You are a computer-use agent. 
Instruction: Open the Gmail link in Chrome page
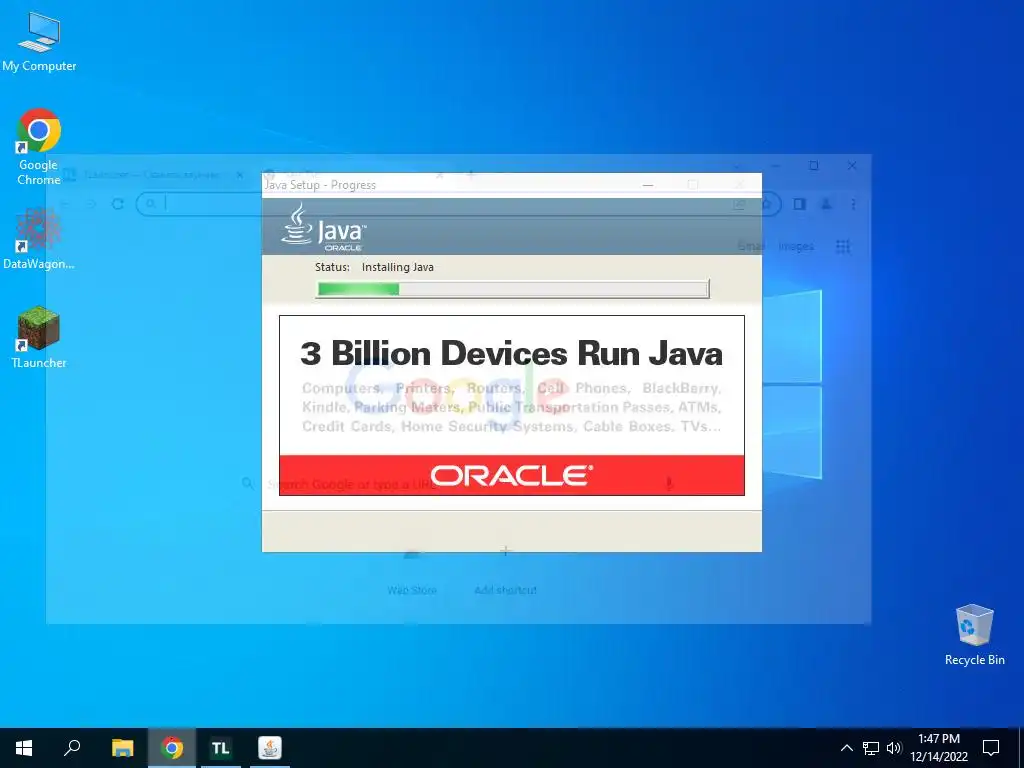[x=751, y=246]
